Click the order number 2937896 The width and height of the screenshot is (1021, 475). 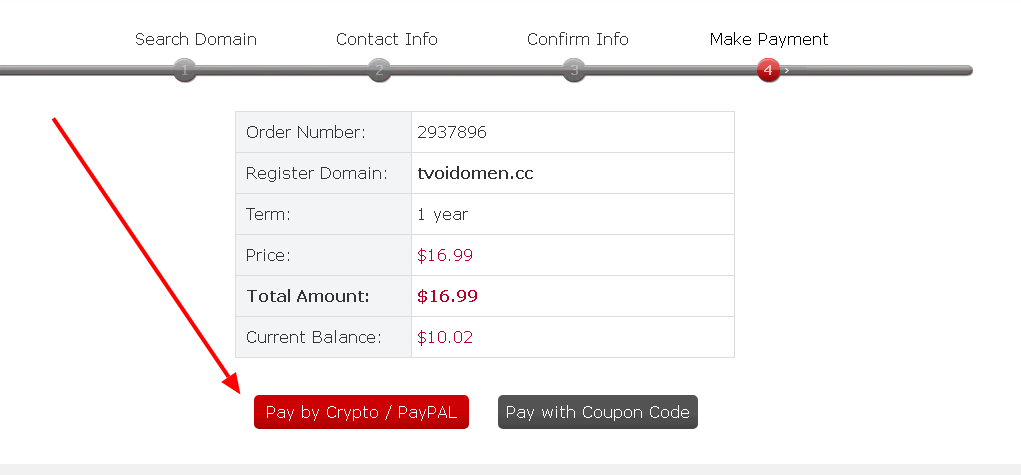(452, 132)
